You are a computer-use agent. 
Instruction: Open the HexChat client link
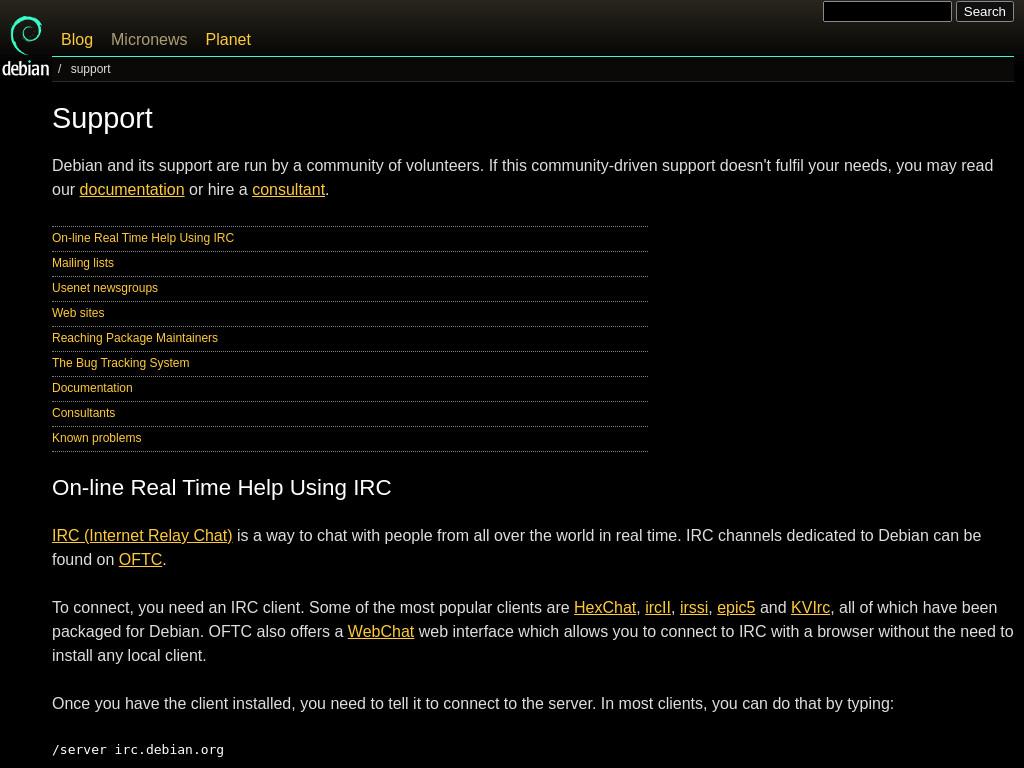[605, 607]
